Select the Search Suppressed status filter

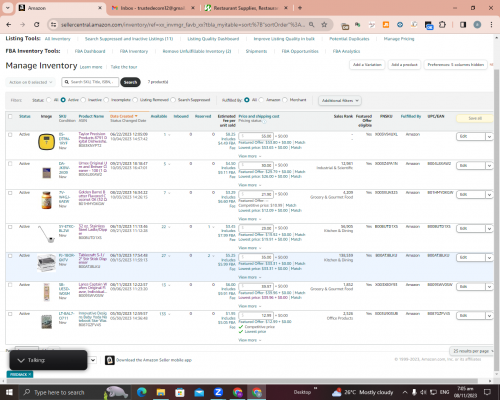click(x=173, y=100)
